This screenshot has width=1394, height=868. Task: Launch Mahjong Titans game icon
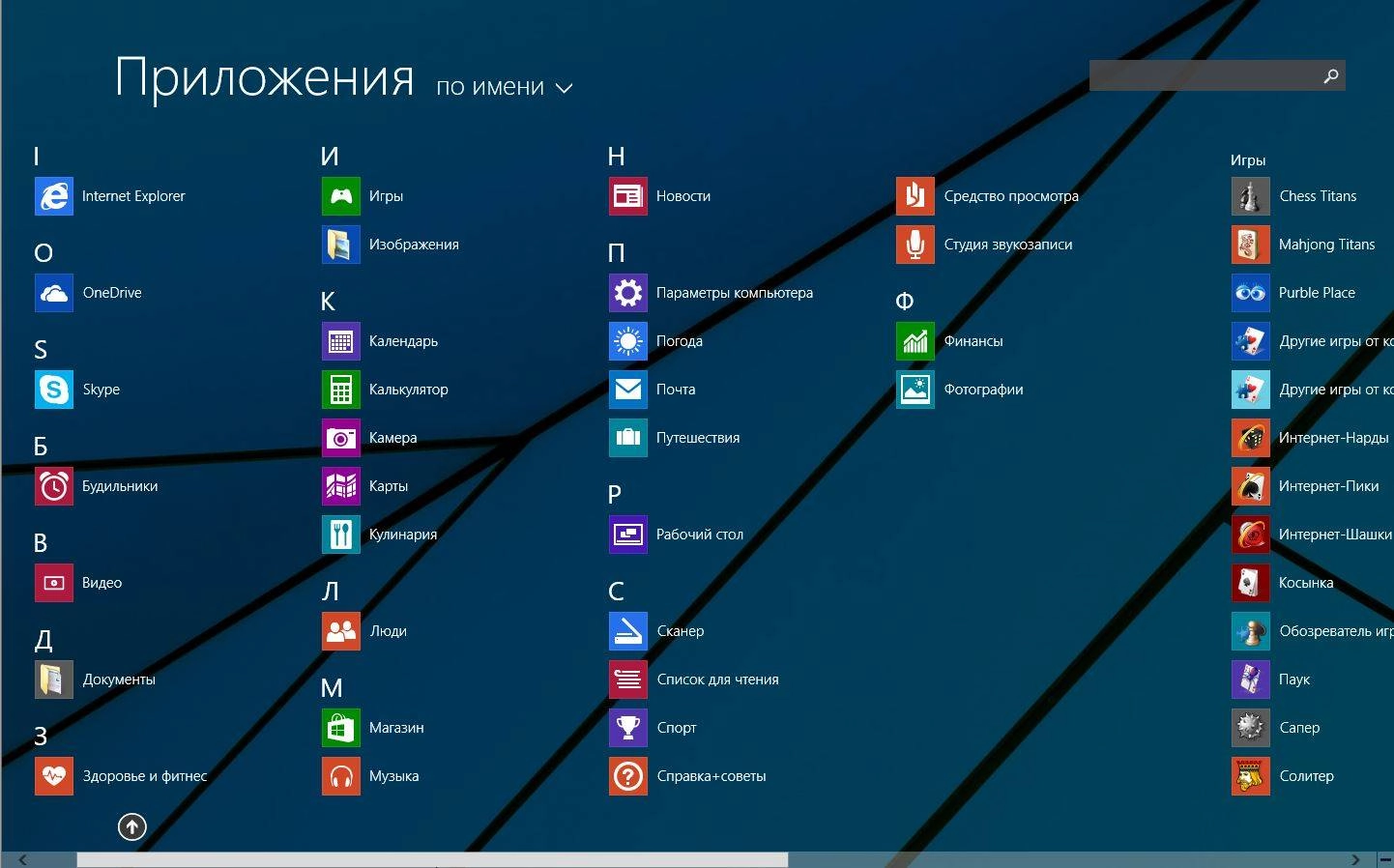[x=1251, y=245]
